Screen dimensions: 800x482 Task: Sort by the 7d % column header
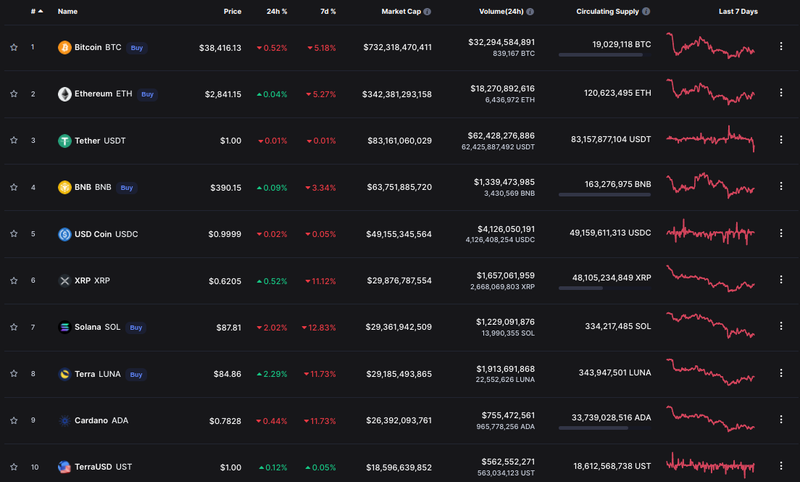(x=327, y=12)
